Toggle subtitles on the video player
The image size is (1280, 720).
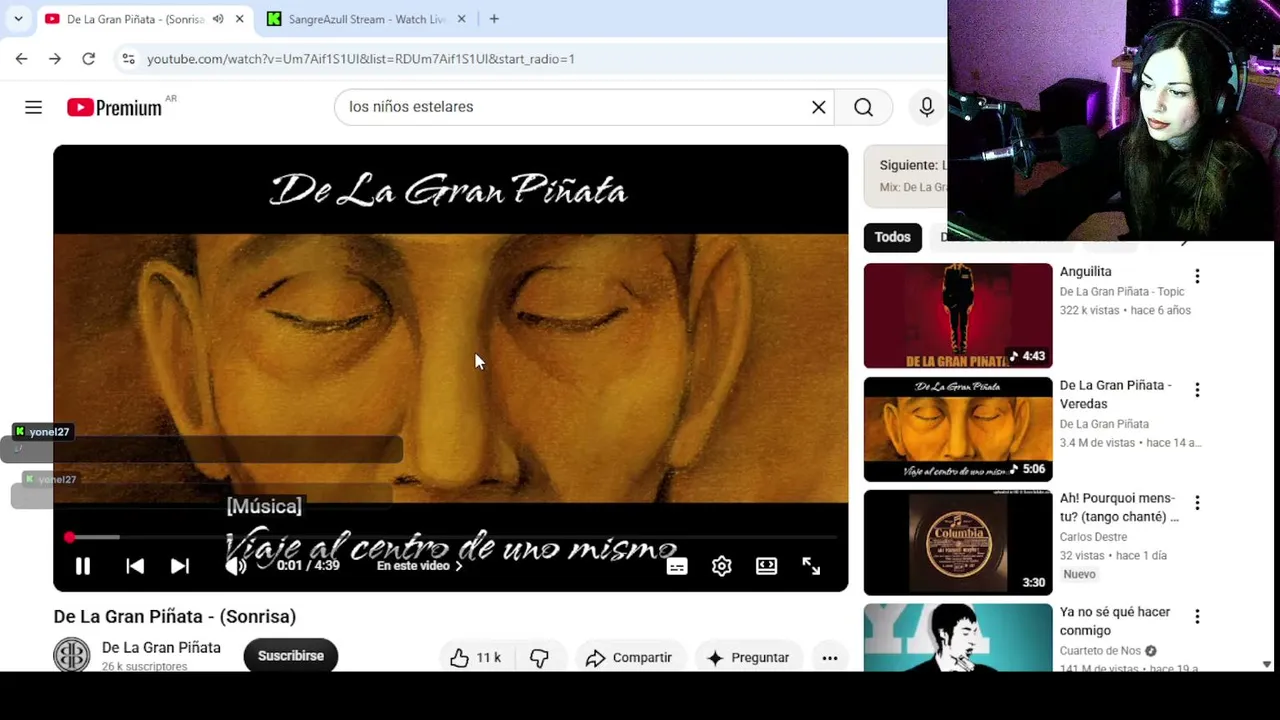pos(677,567)
